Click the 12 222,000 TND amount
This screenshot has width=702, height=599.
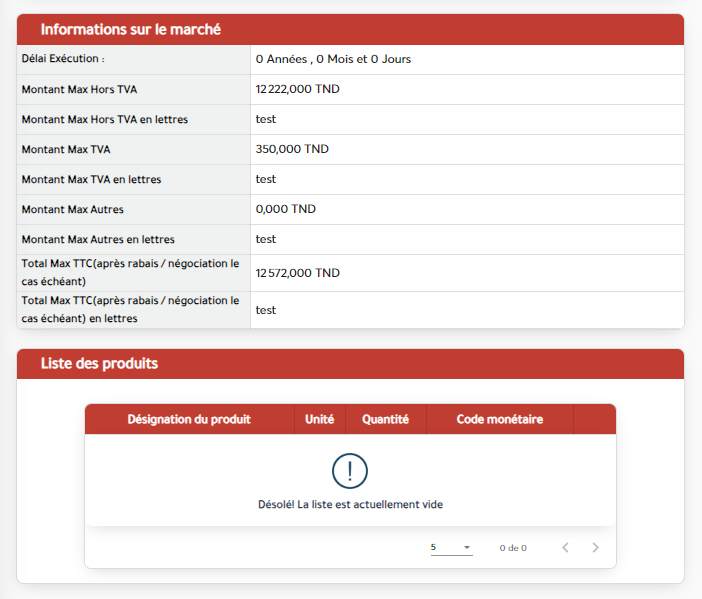click(x=297, y=89)
